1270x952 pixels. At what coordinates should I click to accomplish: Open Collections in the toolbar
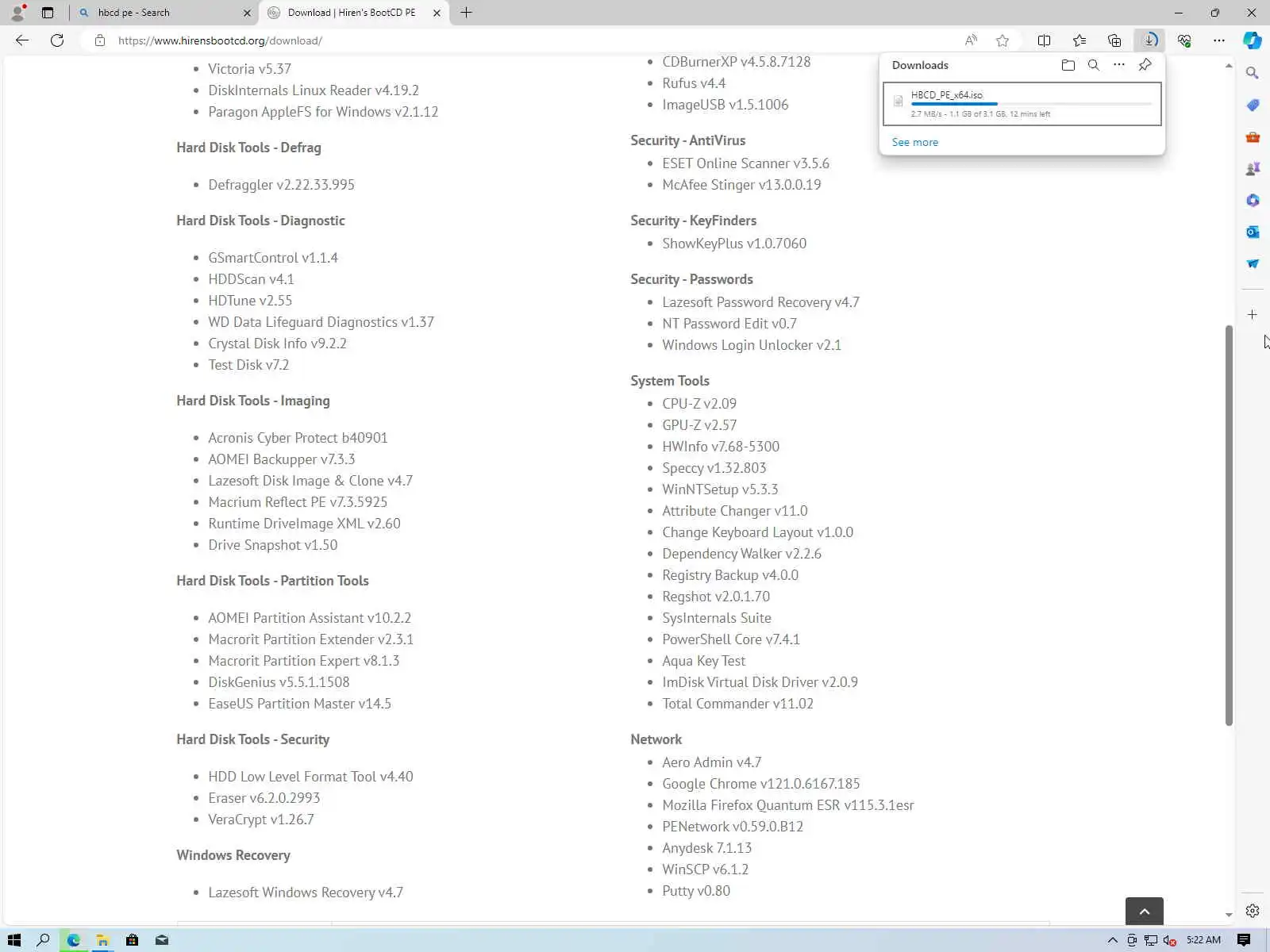coord(1114,40)
